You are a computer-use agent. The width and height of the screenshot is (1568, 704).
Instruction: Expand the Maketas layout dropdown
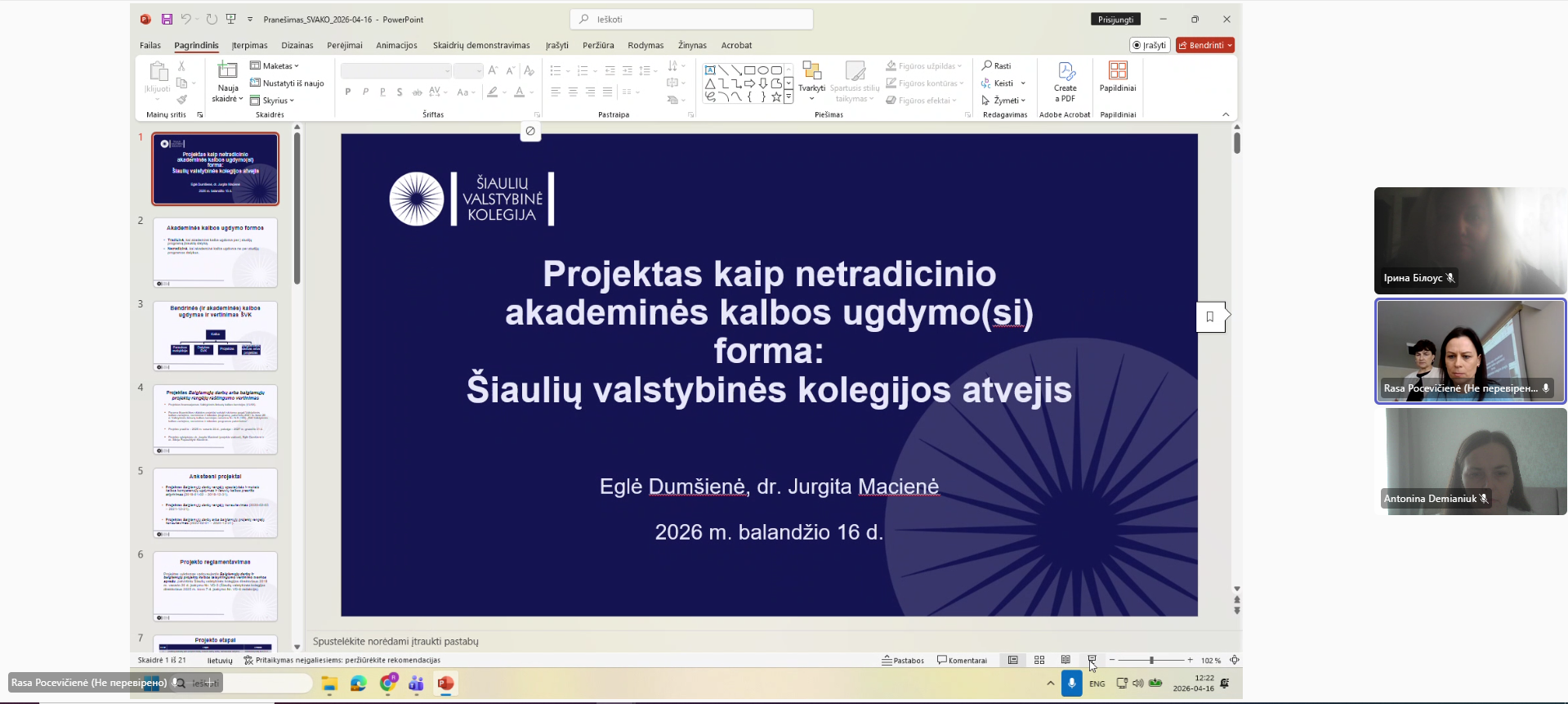click(275, 65)
